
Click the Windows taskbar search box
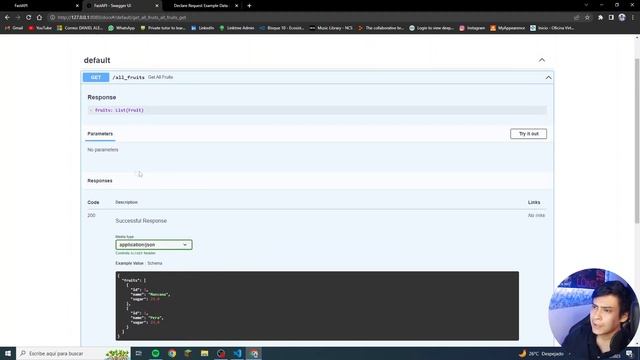[x=73, y=353]
